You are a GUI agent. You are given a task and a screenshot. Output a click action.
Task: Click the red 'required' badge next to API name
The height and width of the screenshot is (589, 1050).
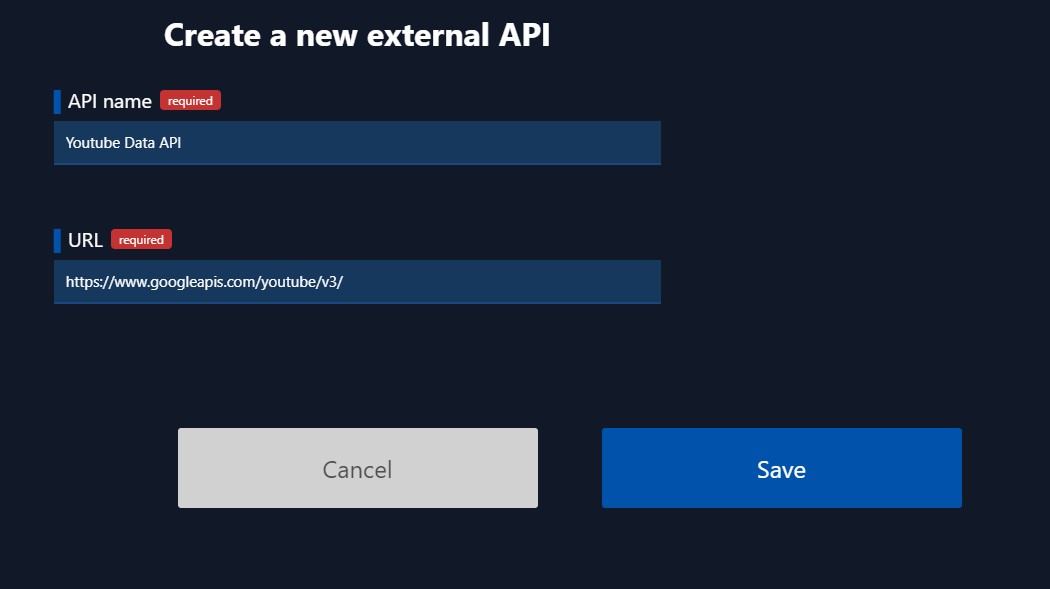[189, 100]
